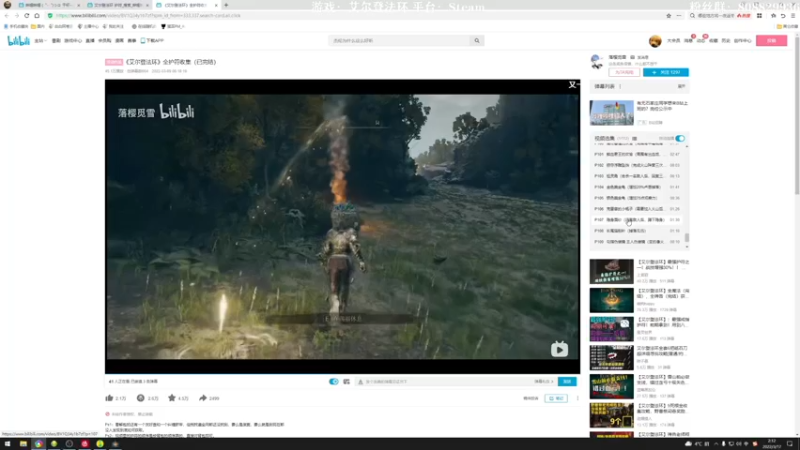The height and width of the screenshot is (450, 800).
Task: Expand the 主站 dropdown in header
Action: click(40, 41)
